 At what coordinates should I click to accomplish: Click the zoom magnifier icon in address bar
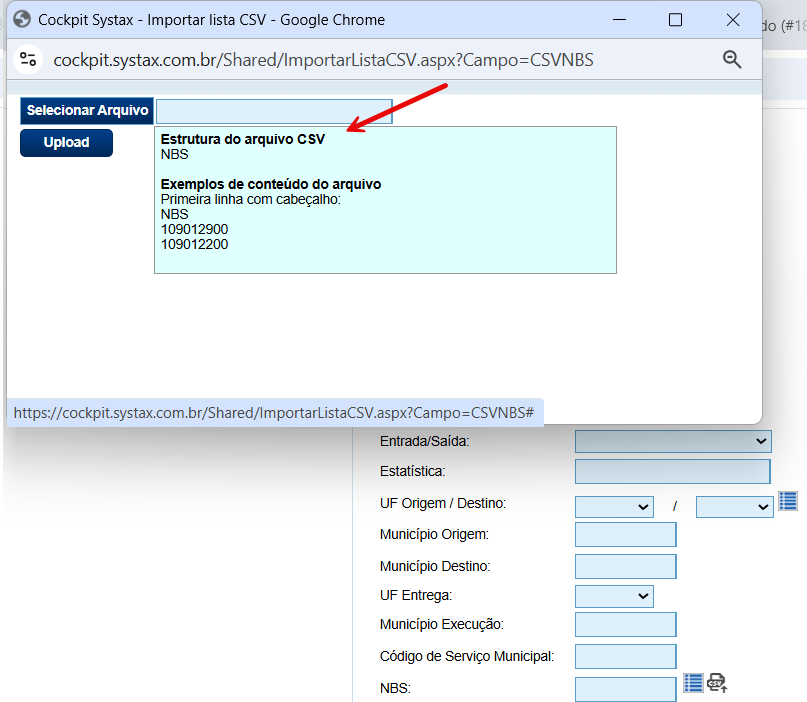731,60
